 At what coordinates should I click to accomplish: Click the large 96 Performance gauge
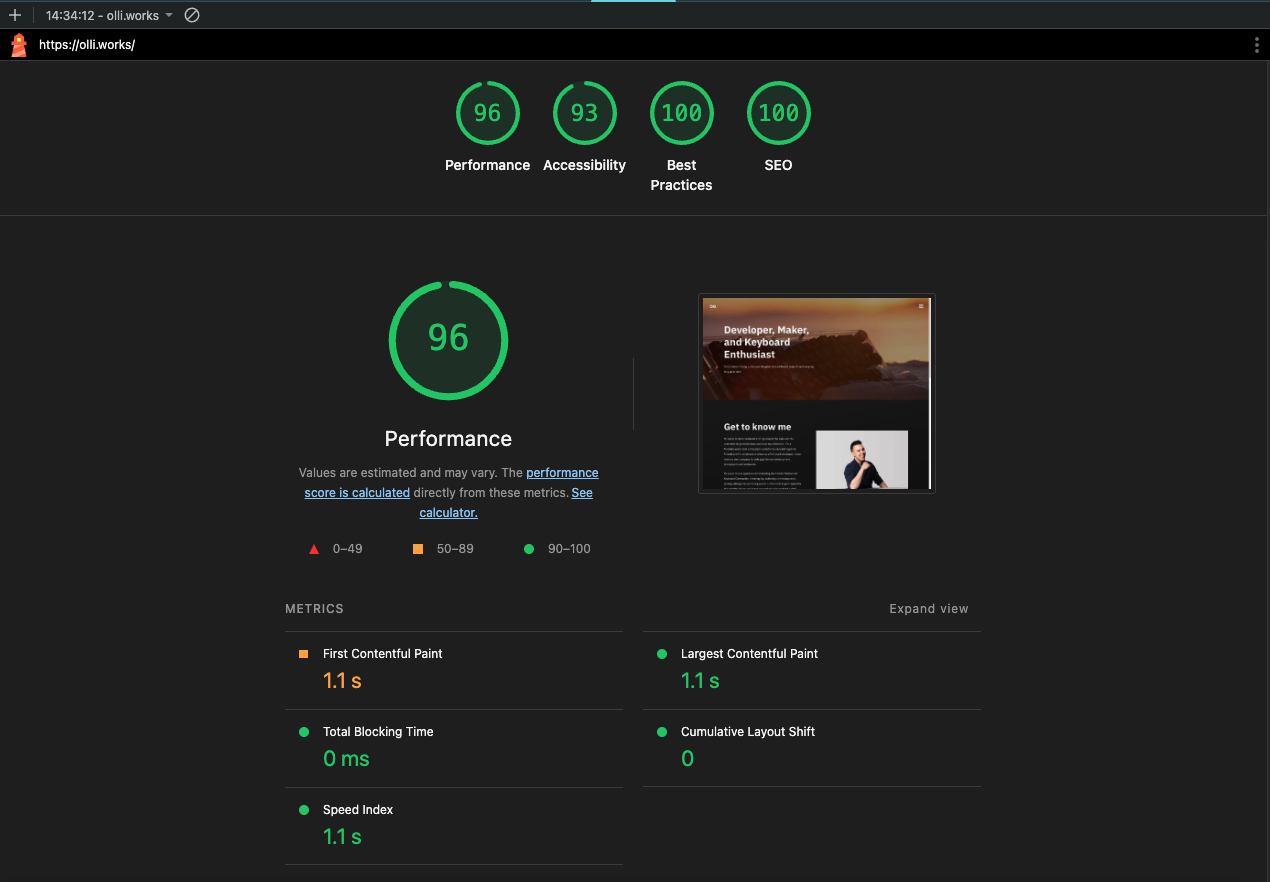click(448, 340)
